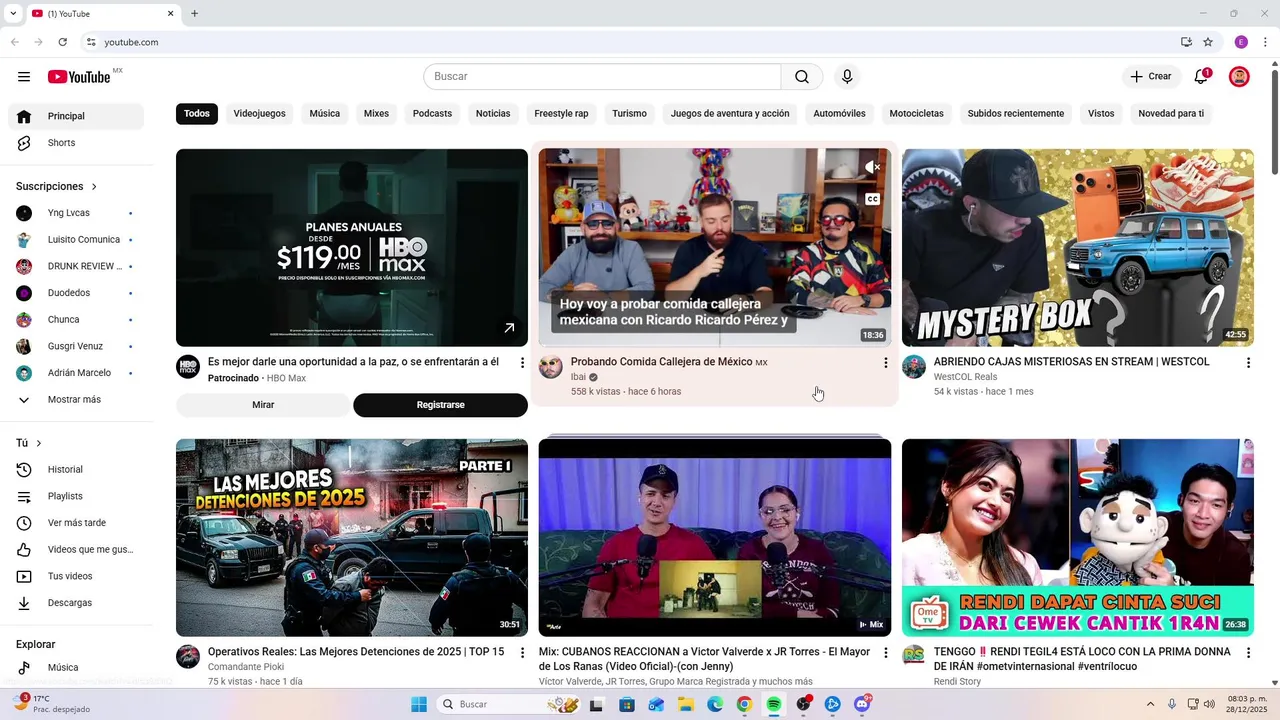Screen dimensions: 1280x720
Task: Click the Registrarse button
Action: click(440, 405)
